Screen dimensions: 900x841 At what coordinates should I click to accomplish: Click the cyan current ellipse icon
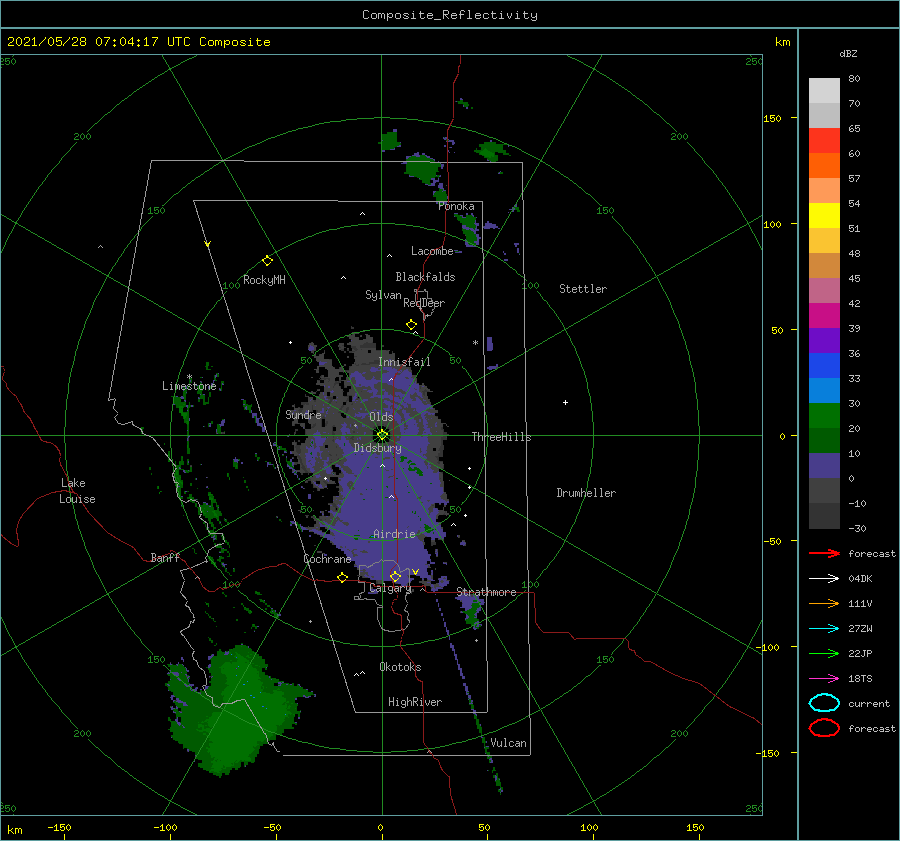(824, 703)
